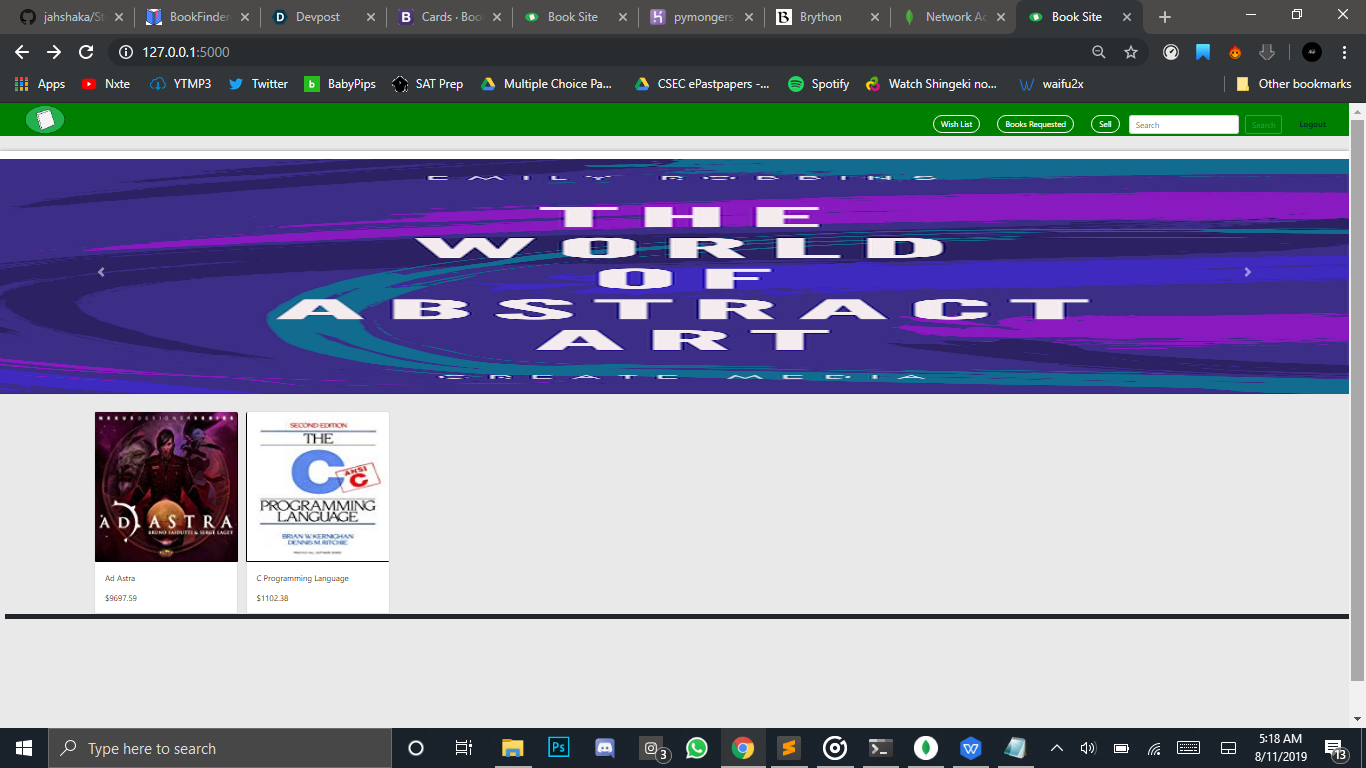Switch to the Cards Bootstrap tab
This screenshot has width=1366, height=768.
(x=448, y=17)
